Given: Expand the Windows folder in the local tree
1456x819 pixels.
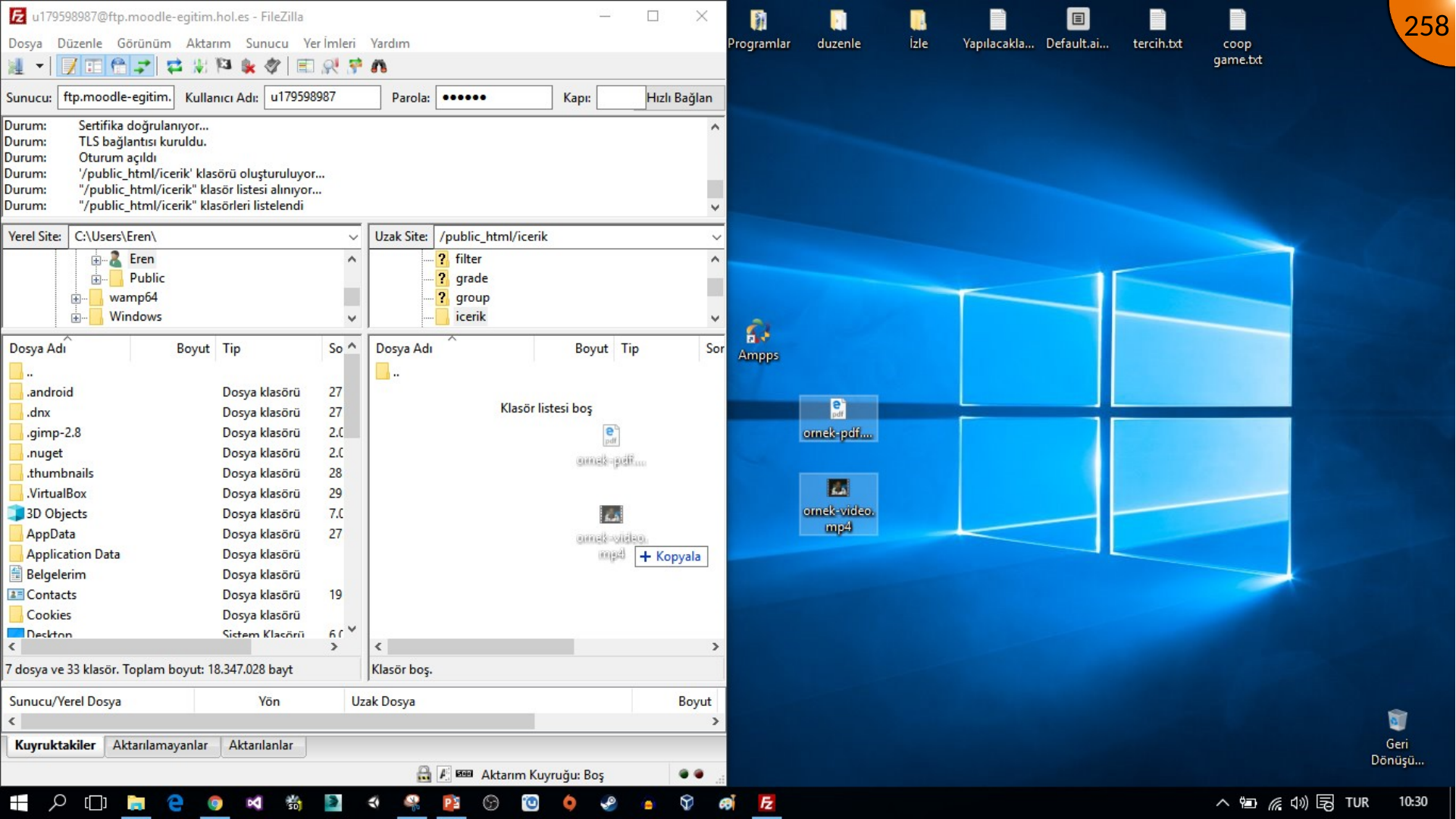Looking at the screenshot, I should click(76, 318).
